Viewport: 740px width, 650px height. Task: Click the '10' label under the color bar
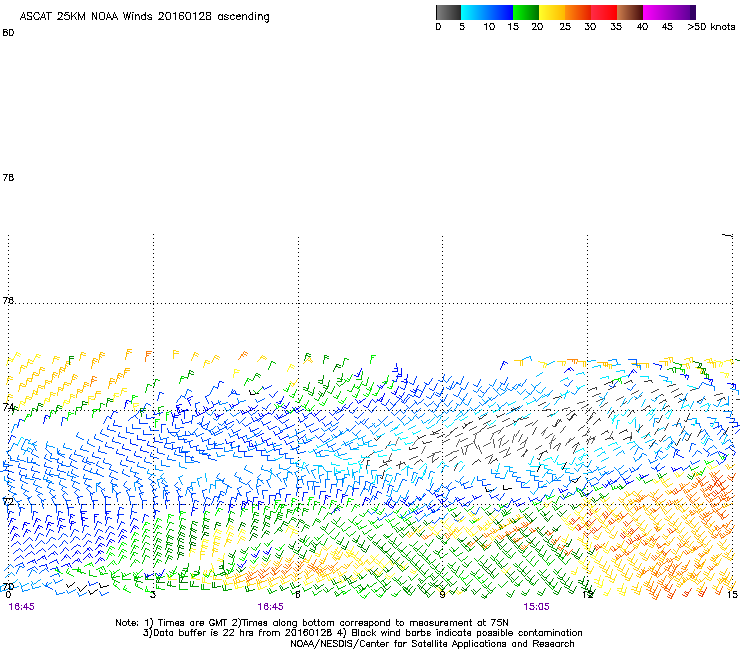click(x=489, y=27)
